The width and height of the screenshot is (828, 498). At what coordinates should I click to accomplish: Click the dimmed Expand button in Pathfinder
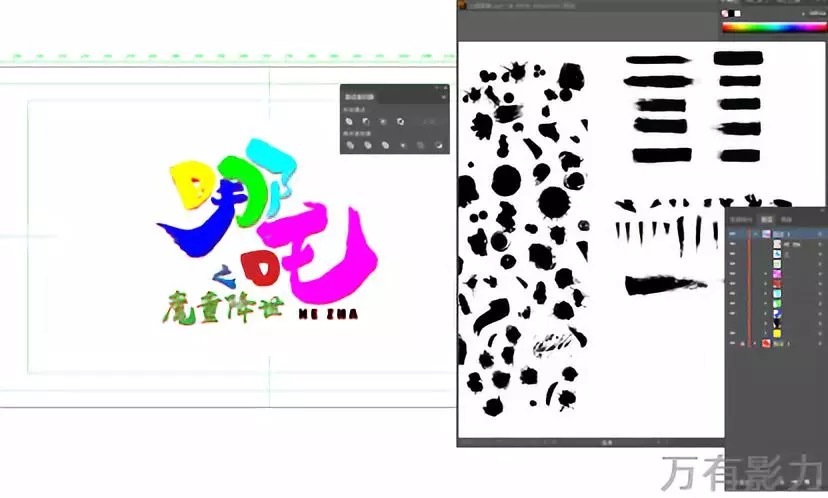[x=429, y=121]
